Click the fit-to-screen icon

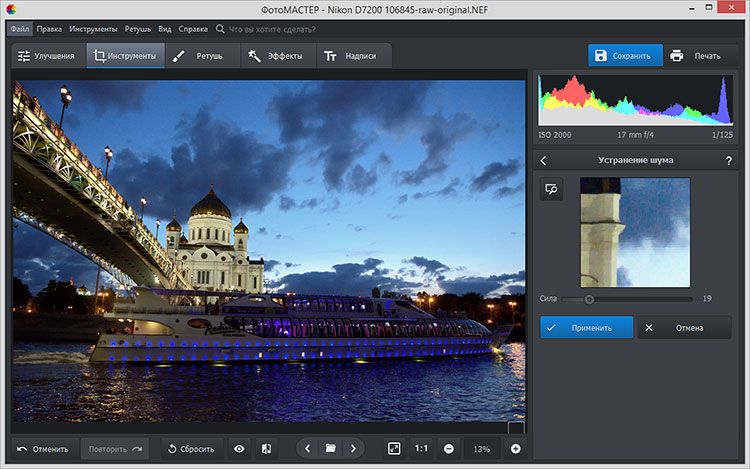click(394, 449)
